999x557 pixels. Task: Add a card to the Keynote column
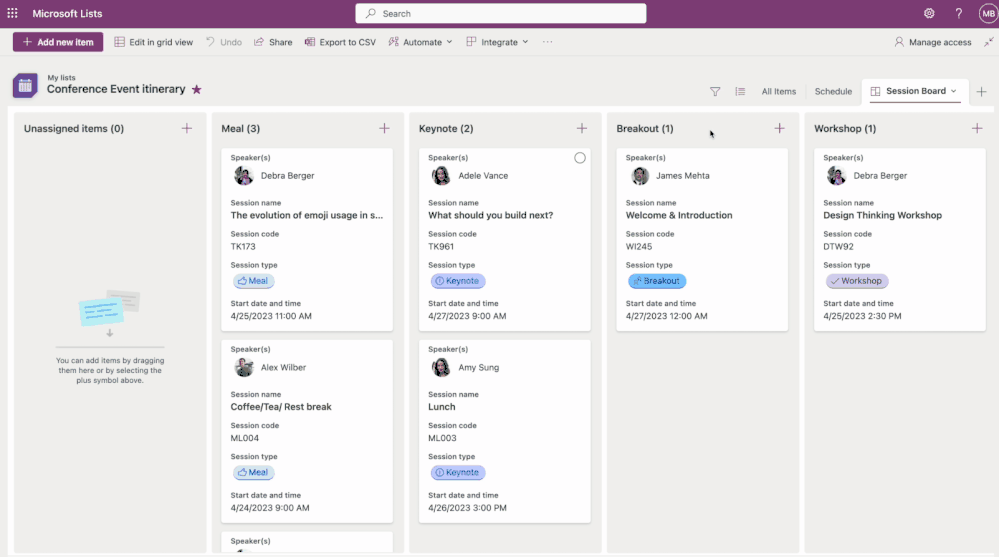click(x=582, y=129)
